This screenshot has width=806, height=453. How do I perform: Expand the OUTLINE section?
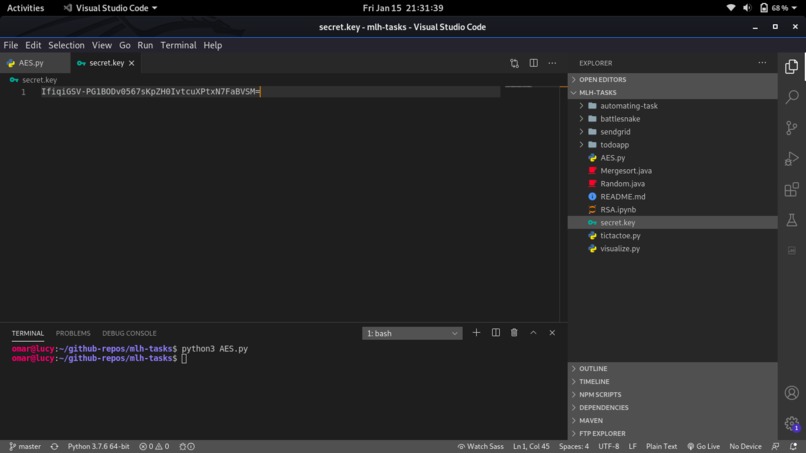tap(672, 369)
